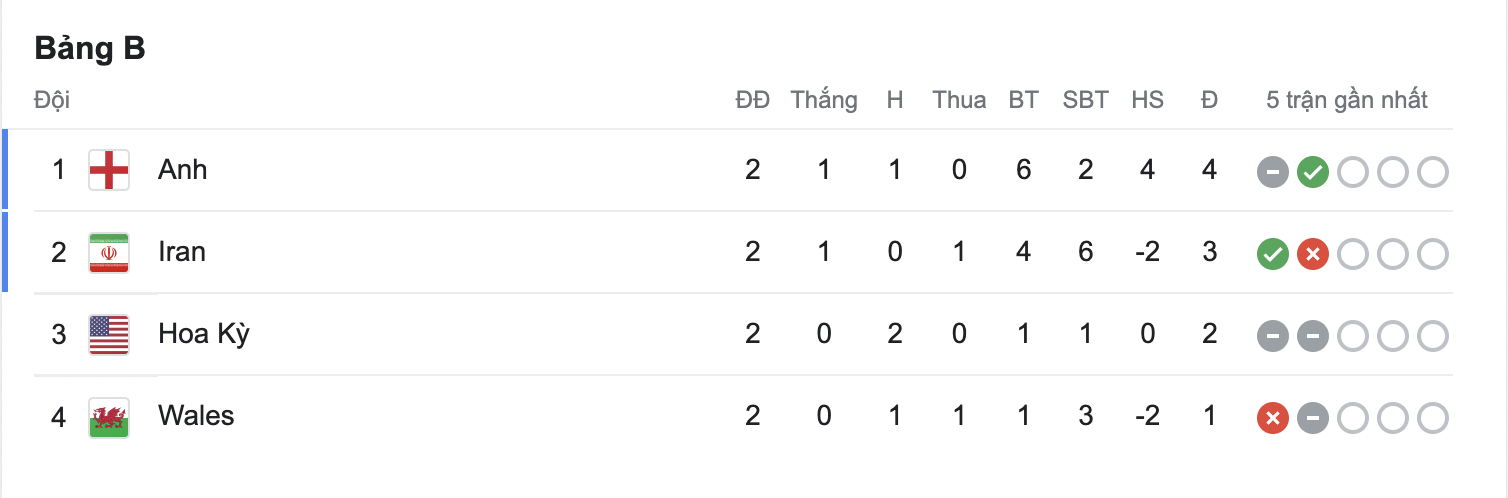Open the Iran team link
1508x498 pixels.
182,252
